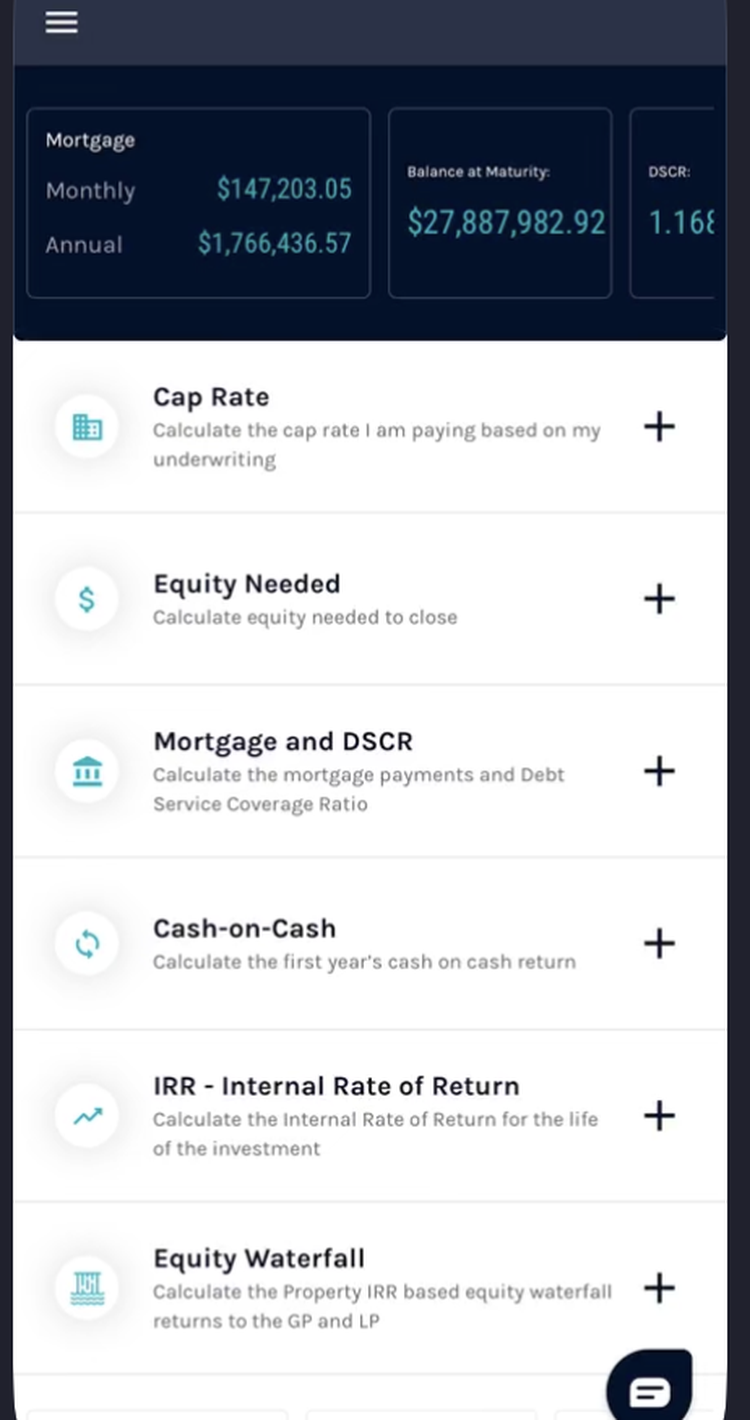Click the Equity Waterfall icon
750x1420 pixels.
pos(87,1287)
